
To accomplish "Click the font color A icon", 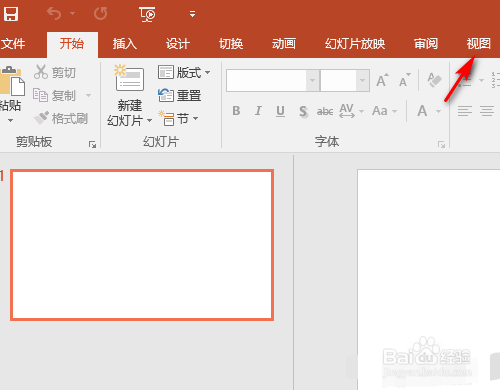I will (423, 111).
